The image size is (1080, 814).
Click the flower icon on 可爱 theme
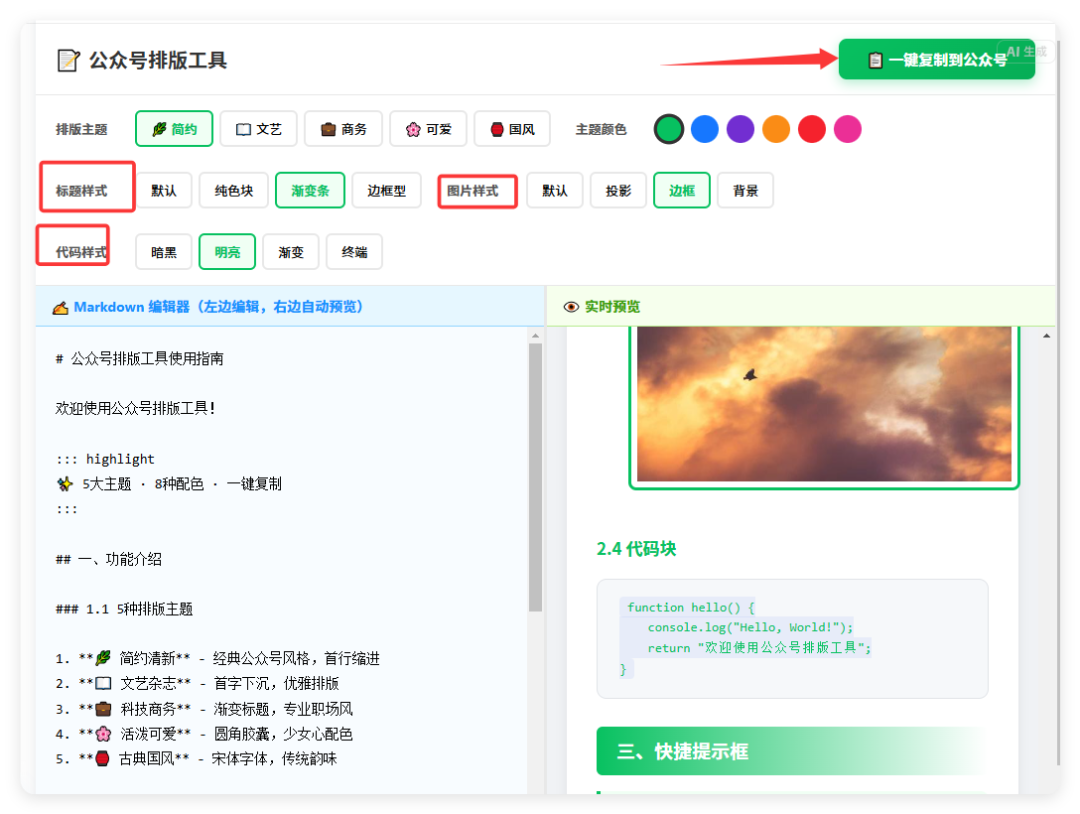(413, 129)
